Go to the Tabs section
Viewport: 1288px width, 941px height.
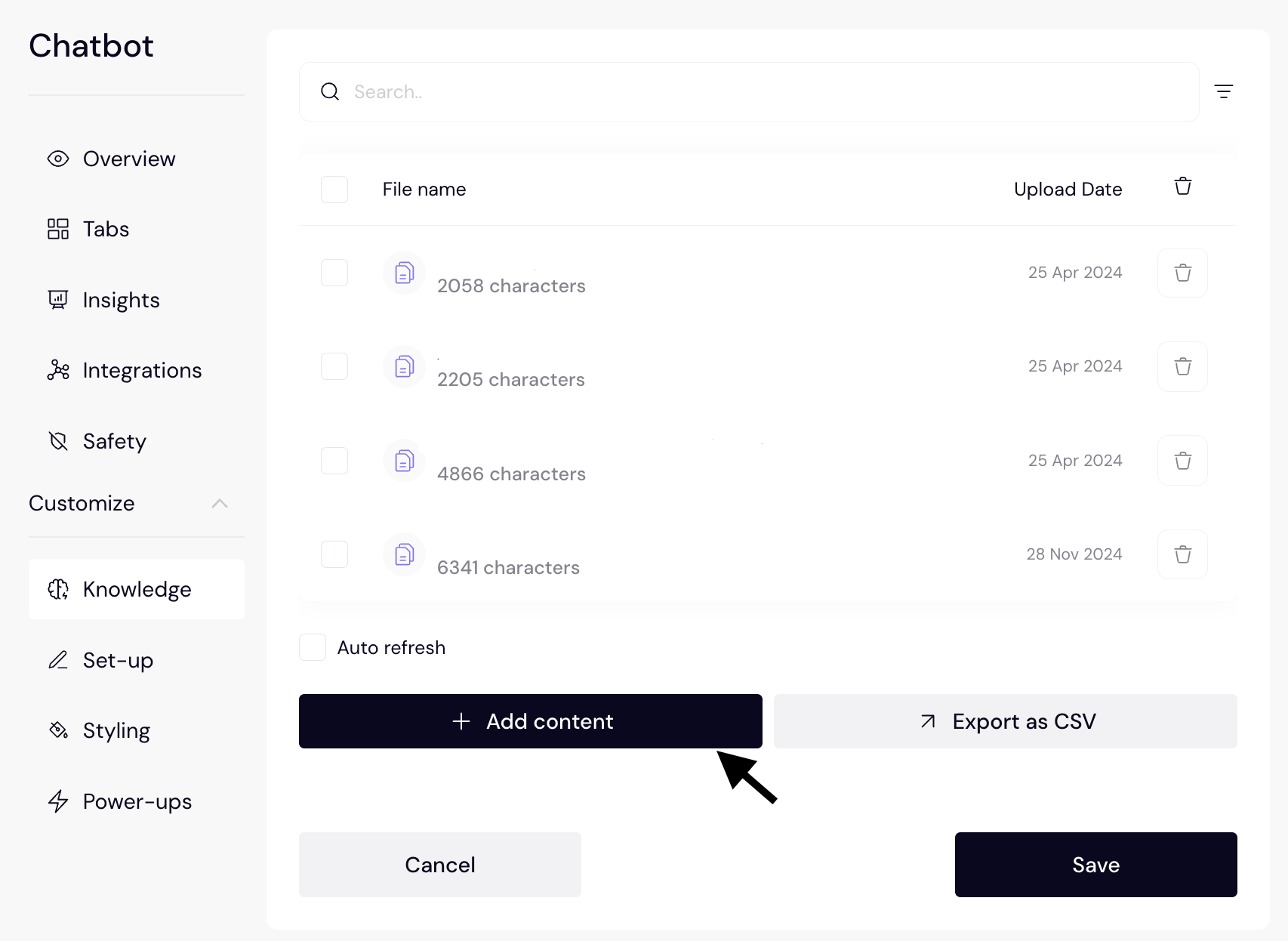point(137,229)
